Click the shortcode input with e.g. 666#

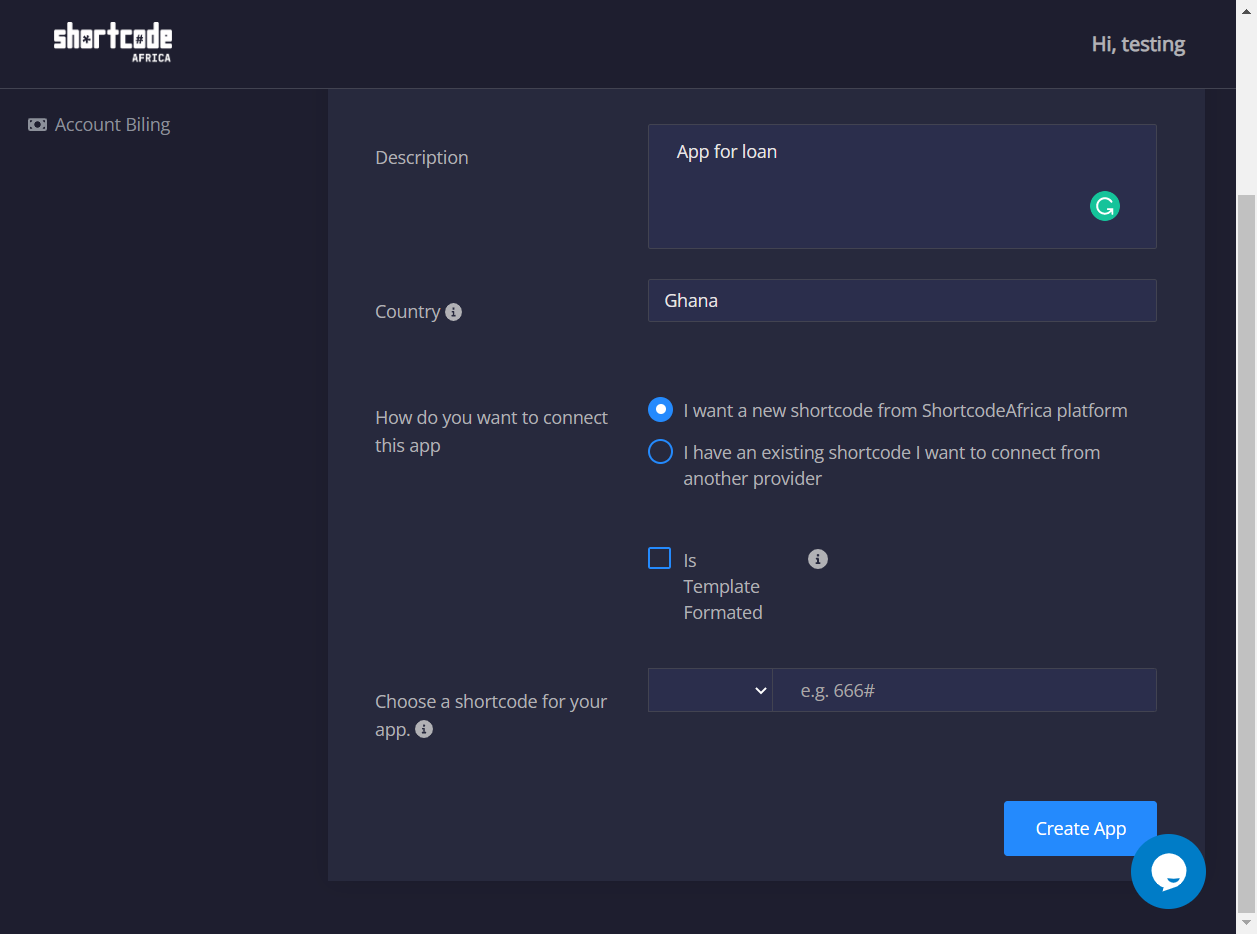coord(964,690)
